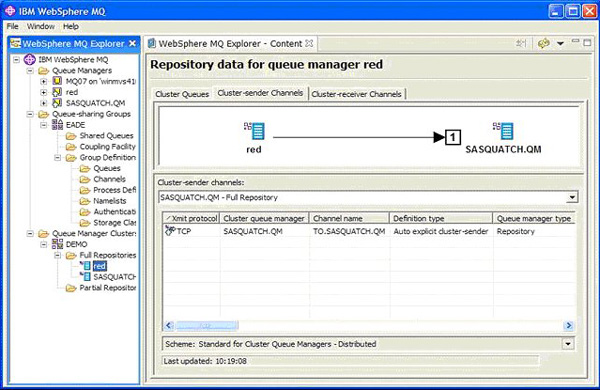600x390 pixels.
Task: Click the Queue Manager Clusters folder icon
Action: [x=43, y=233]
